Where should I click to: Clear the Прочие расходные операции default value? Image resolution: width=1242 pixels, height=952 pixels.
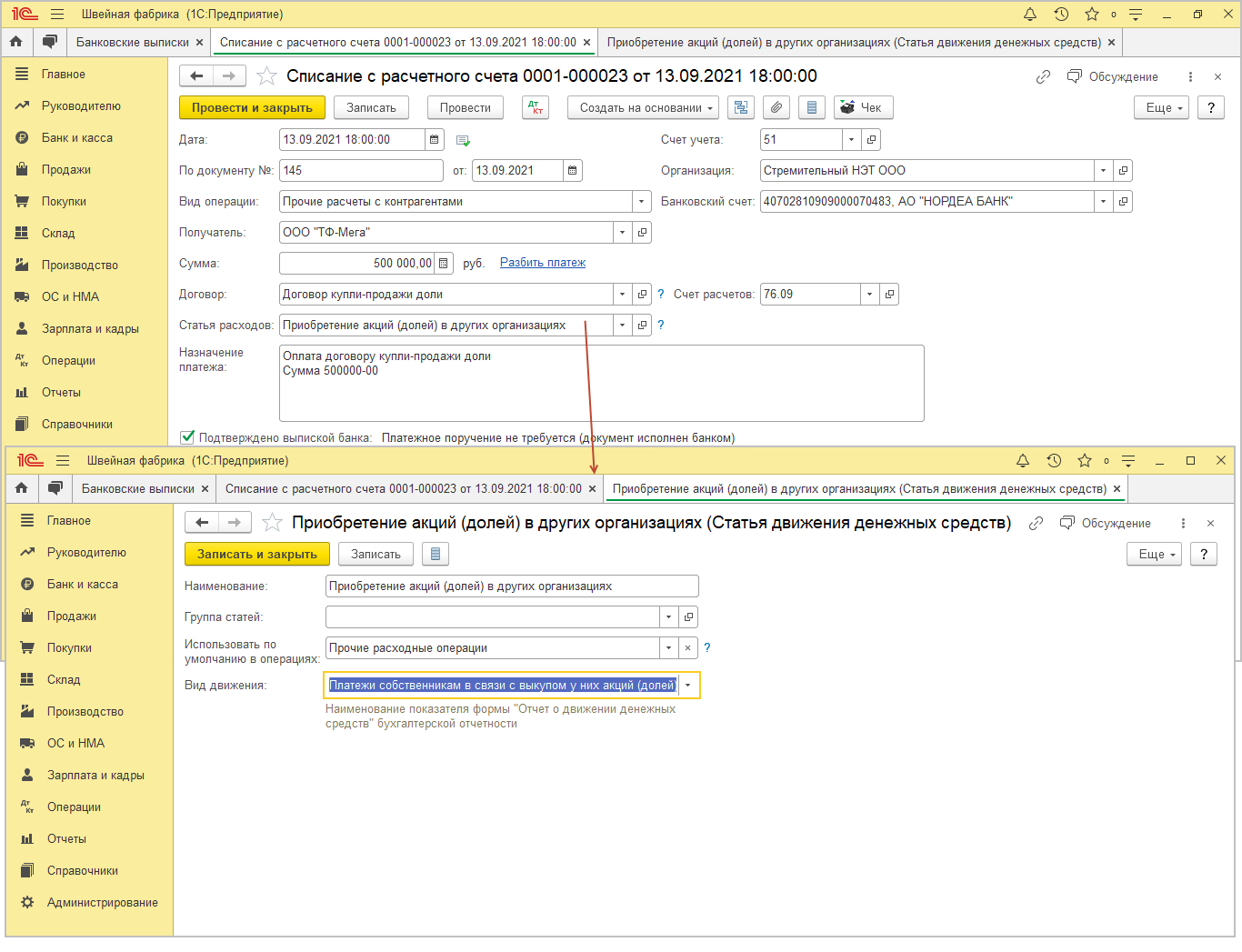point(688,648)
